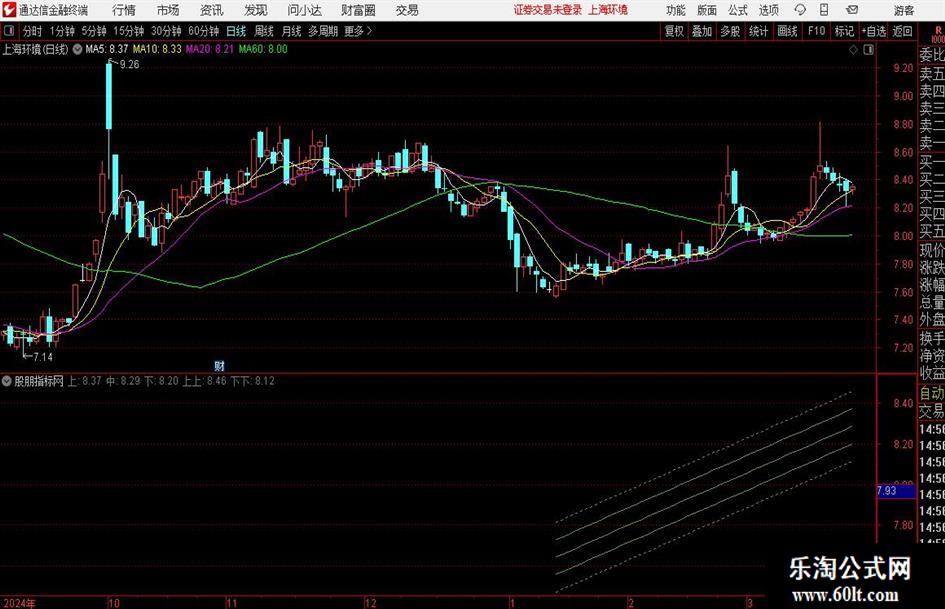Screen dimensions: 945x609
Task: Open the 财富圈 menu
Action: pos(358,10)
